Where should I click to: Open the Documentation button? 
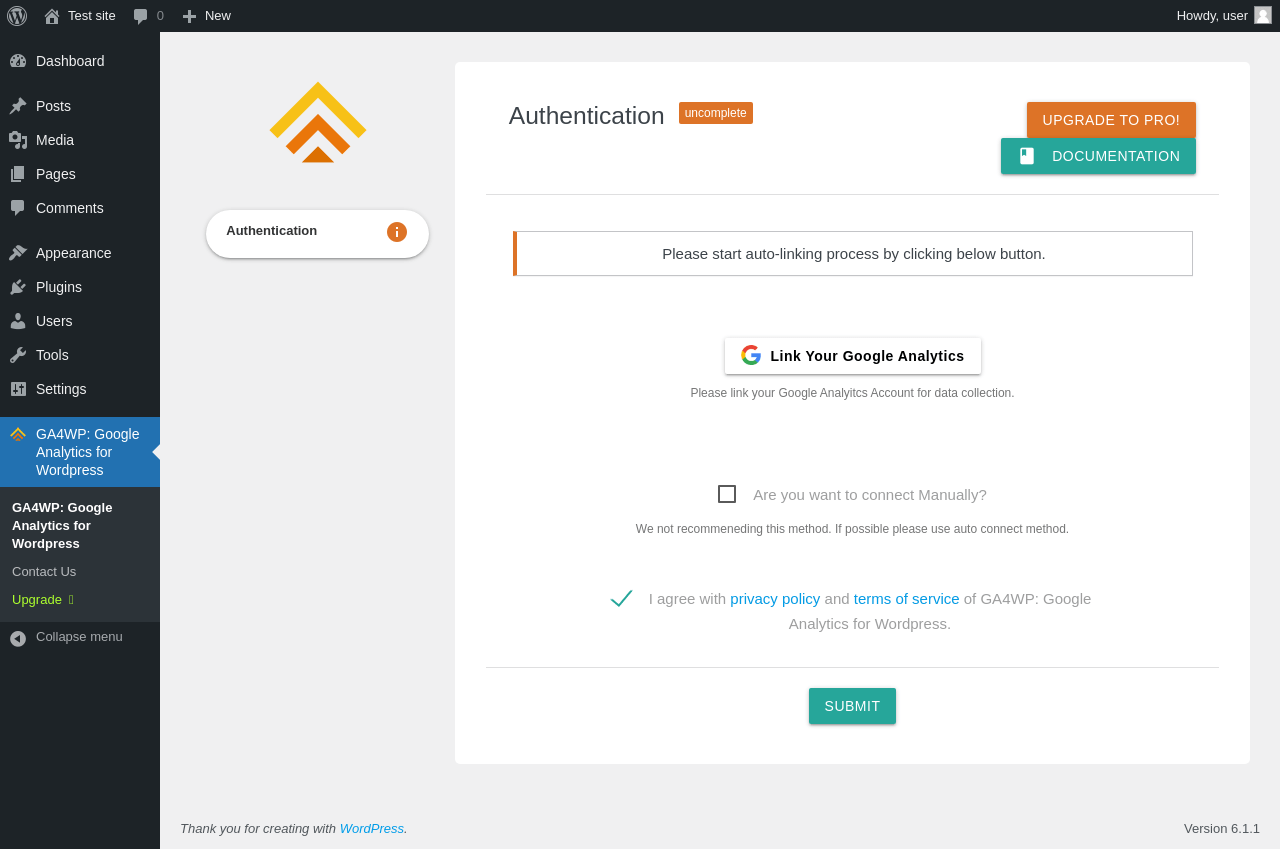tap(1098, 156)
